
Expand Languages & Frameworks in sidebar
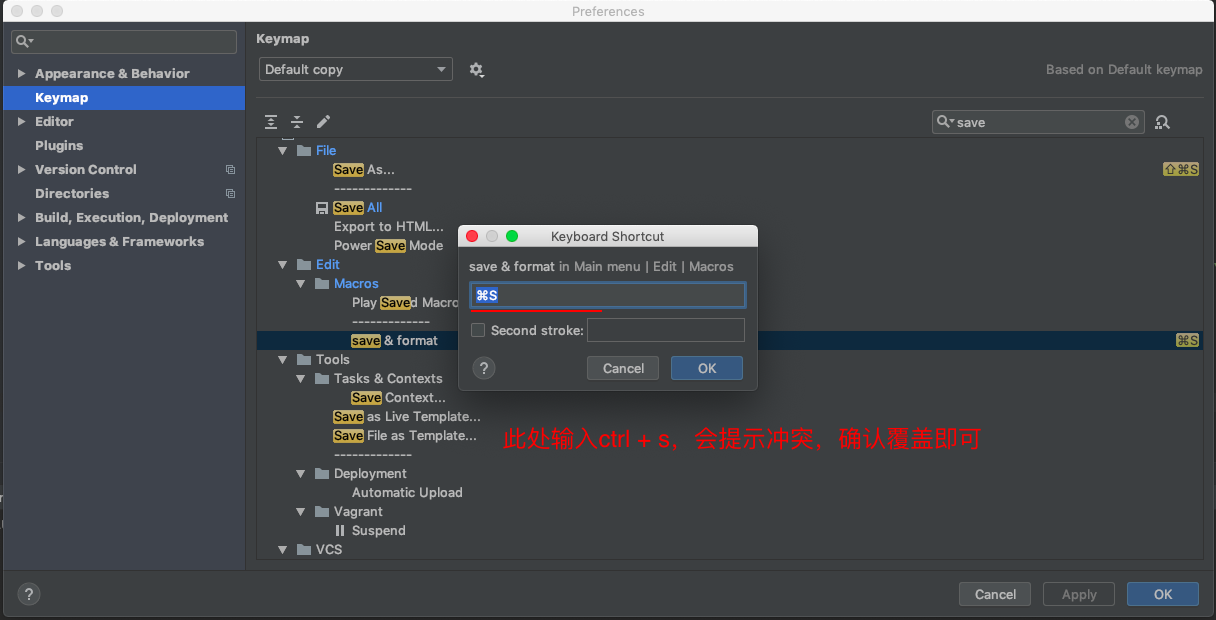tap(21, 242)
